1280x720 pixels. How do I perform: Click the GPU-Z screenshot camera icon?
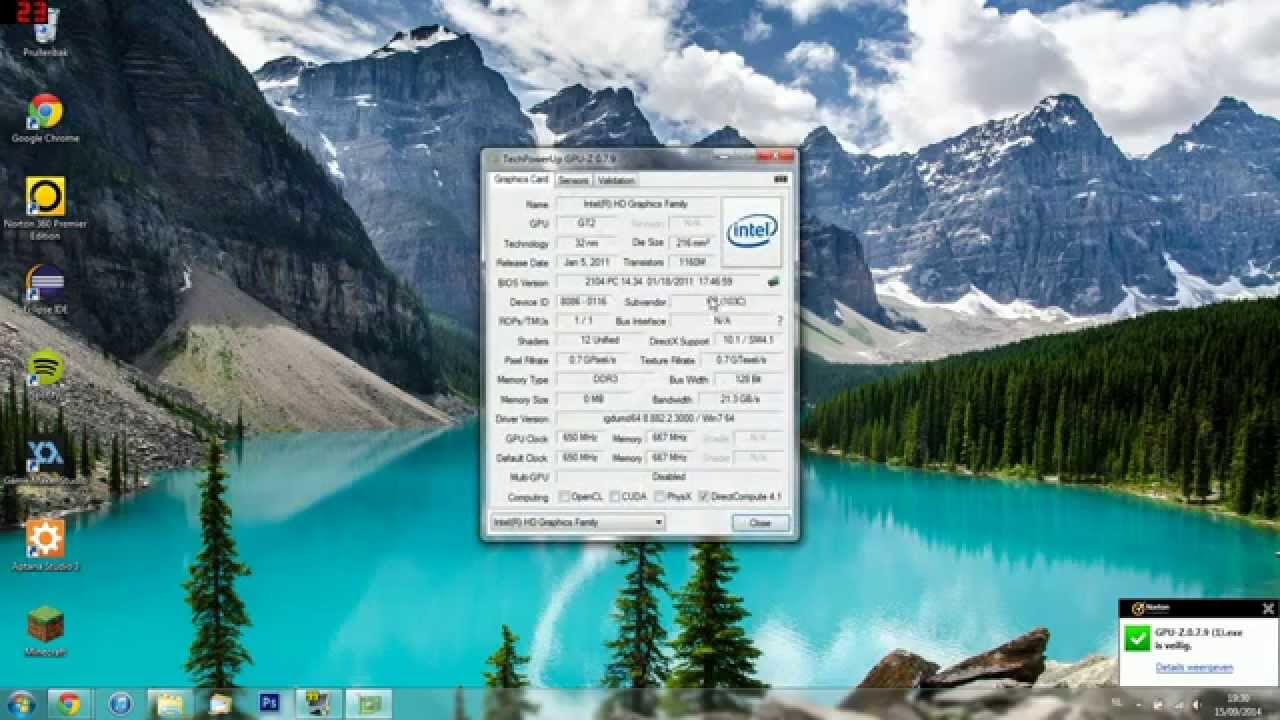coord(781,180)
